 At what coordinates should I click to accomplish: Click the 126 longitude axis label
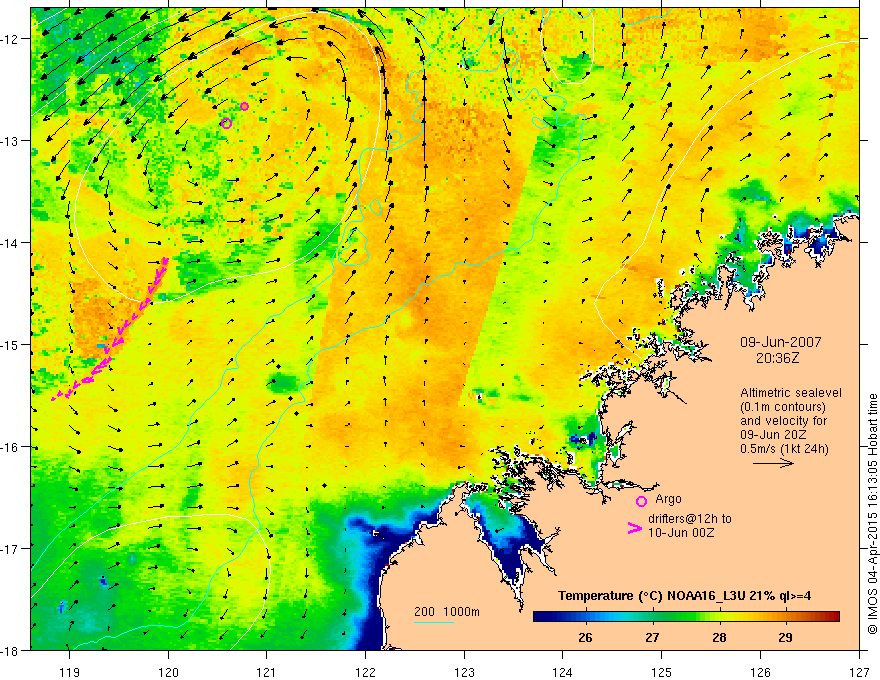tap(760, 672)
